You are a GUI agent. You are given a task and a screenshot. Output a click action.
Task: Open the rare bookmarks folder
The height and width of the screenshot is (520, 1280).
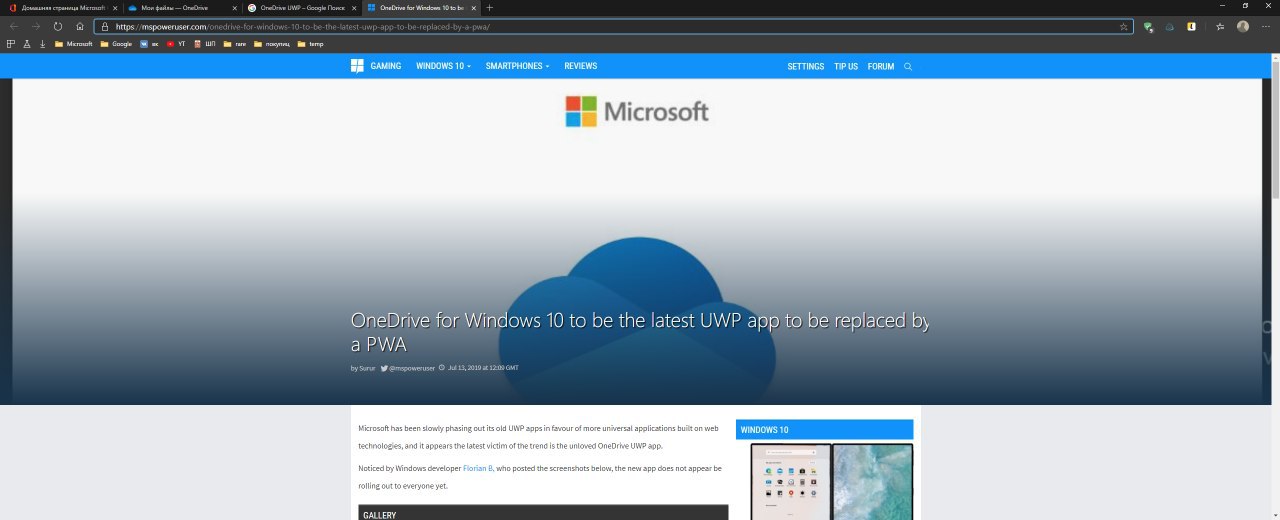[x=235, y=44]
